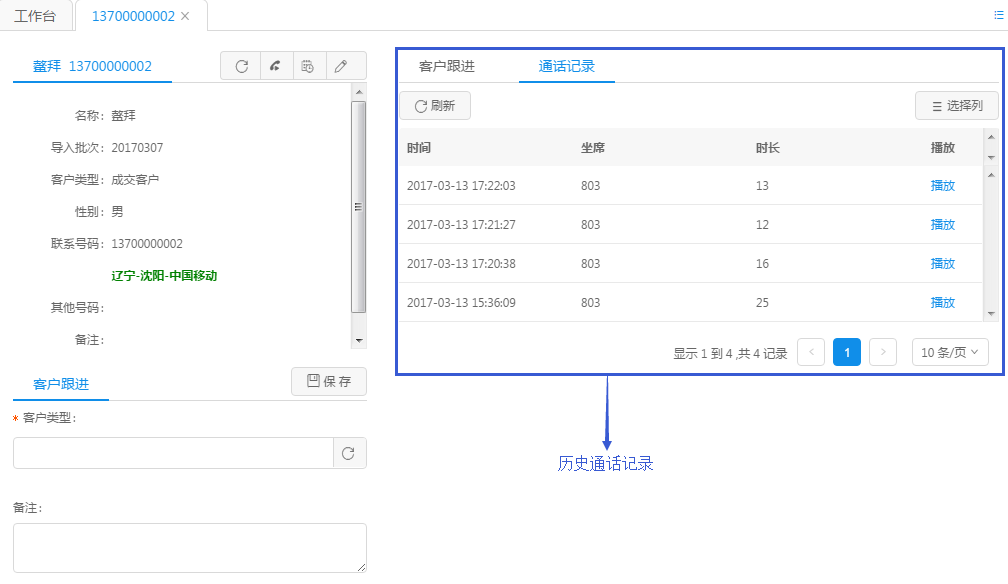Go to next page arrow
This screenshot has width=1008, height=584.
[x=883, y=352]
